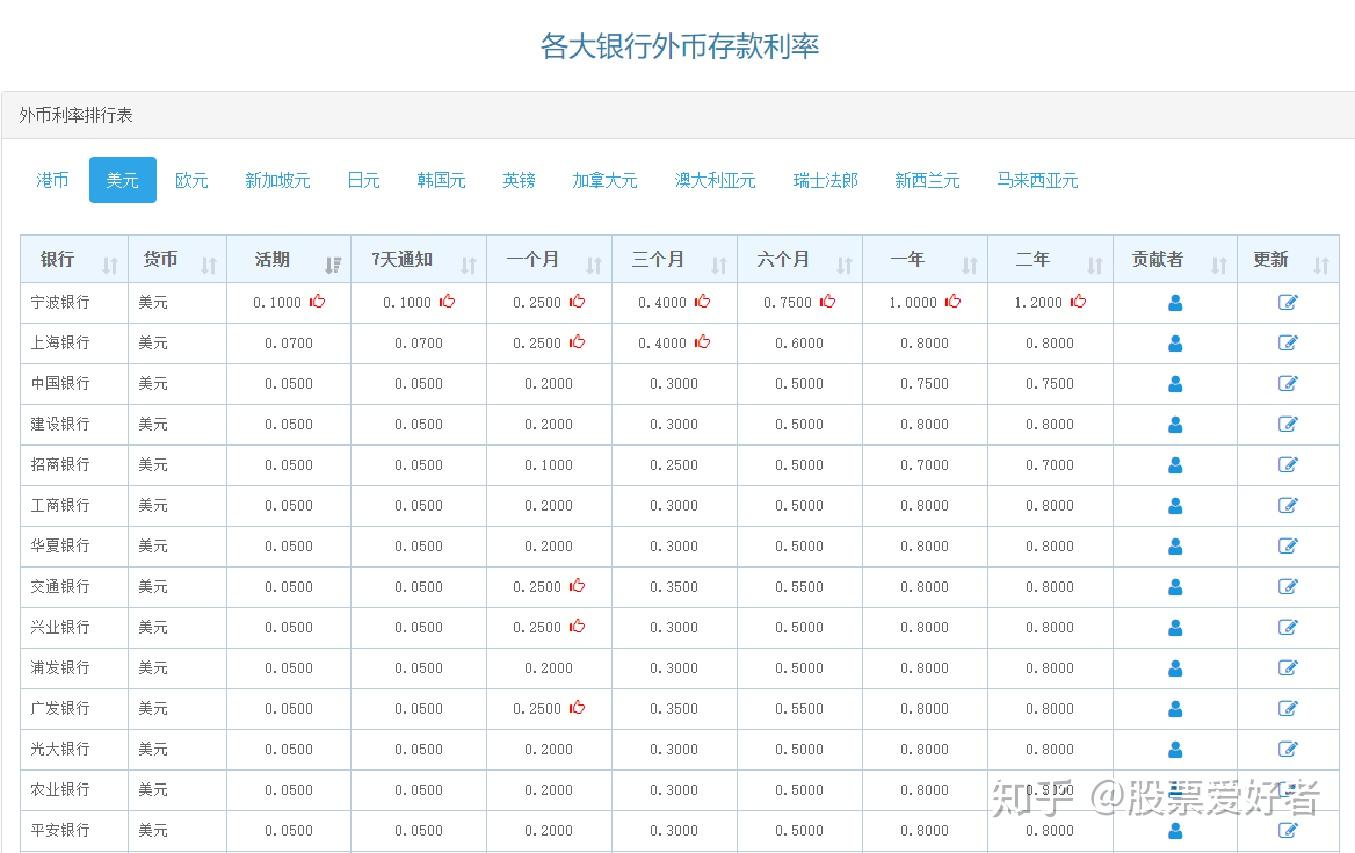
Task: Open contributor icon for 交通银行 row
Action: (1175, 587)
